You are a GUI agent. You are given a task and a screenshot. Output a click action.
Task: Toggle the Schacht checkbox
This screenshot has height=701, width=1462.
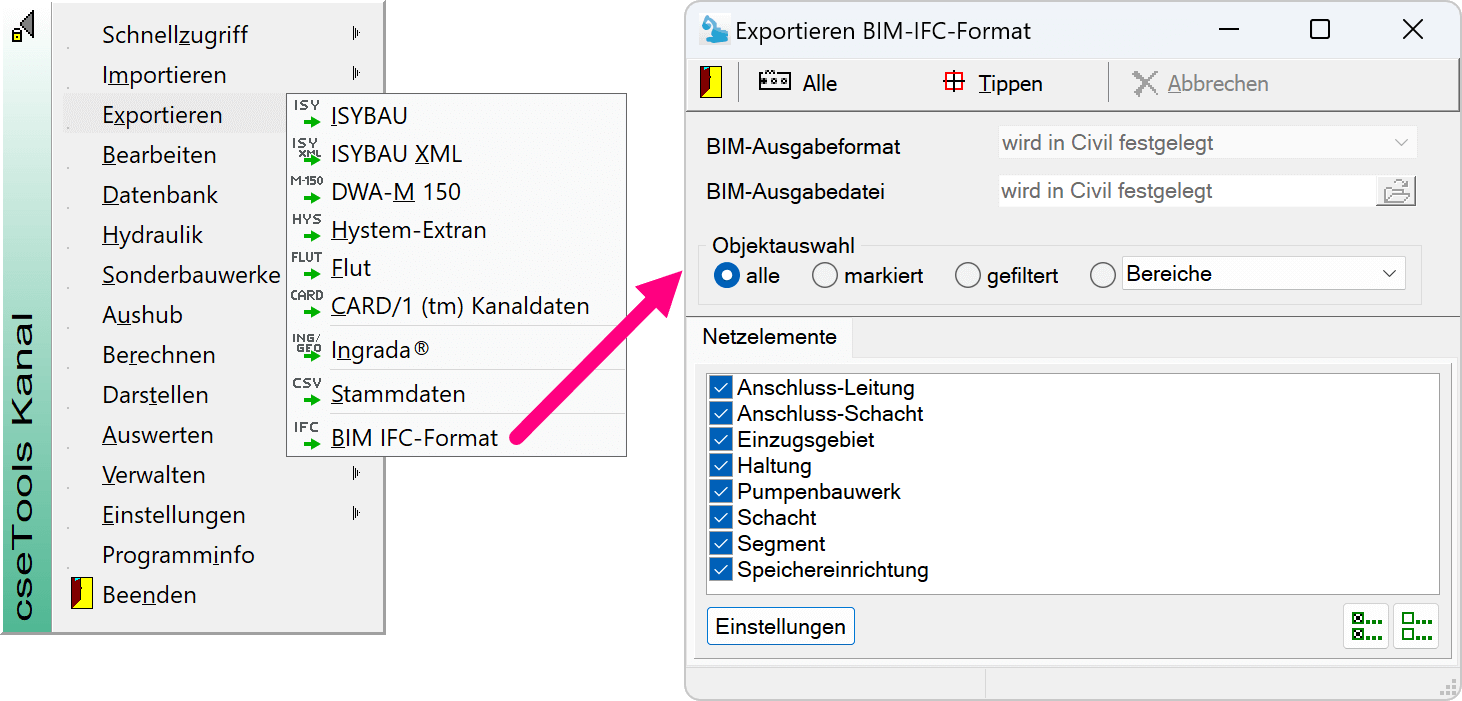[x=721, y=518]
